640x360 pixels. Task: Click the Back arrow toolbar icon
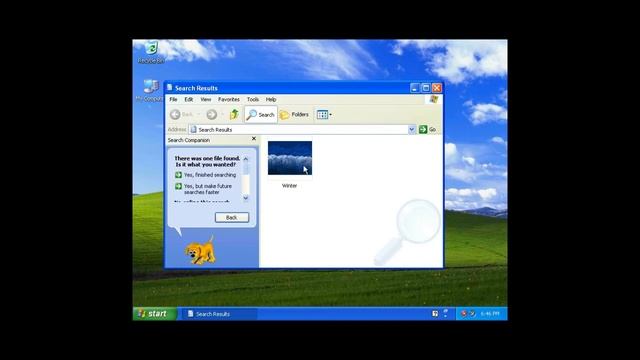pyautogui.click(x=176, y=115)
